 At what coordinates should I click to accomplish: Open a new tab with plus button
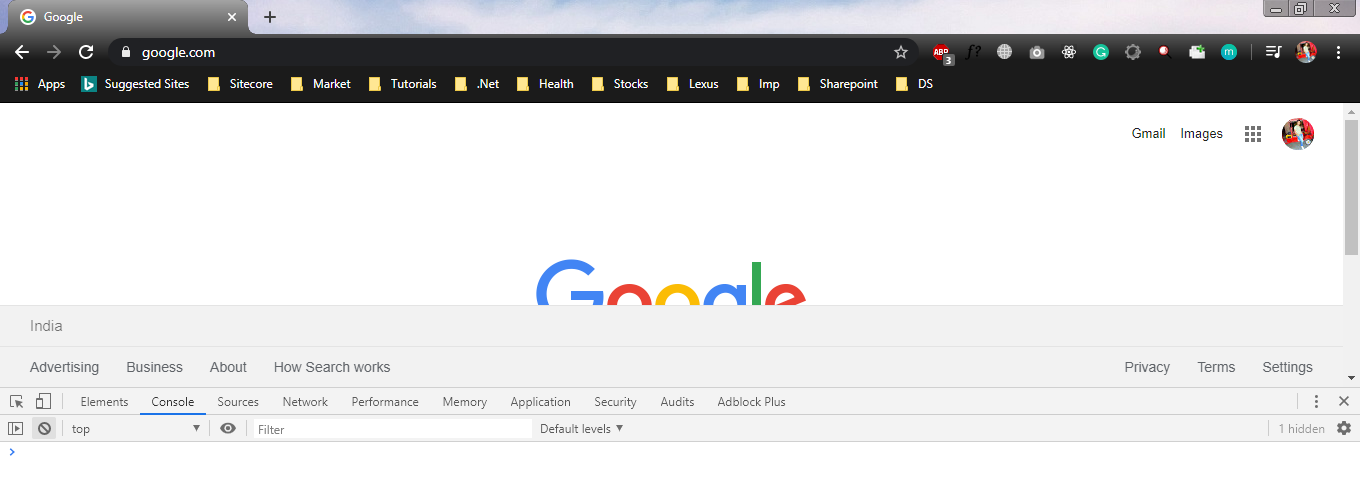click(x=270, y=17)
